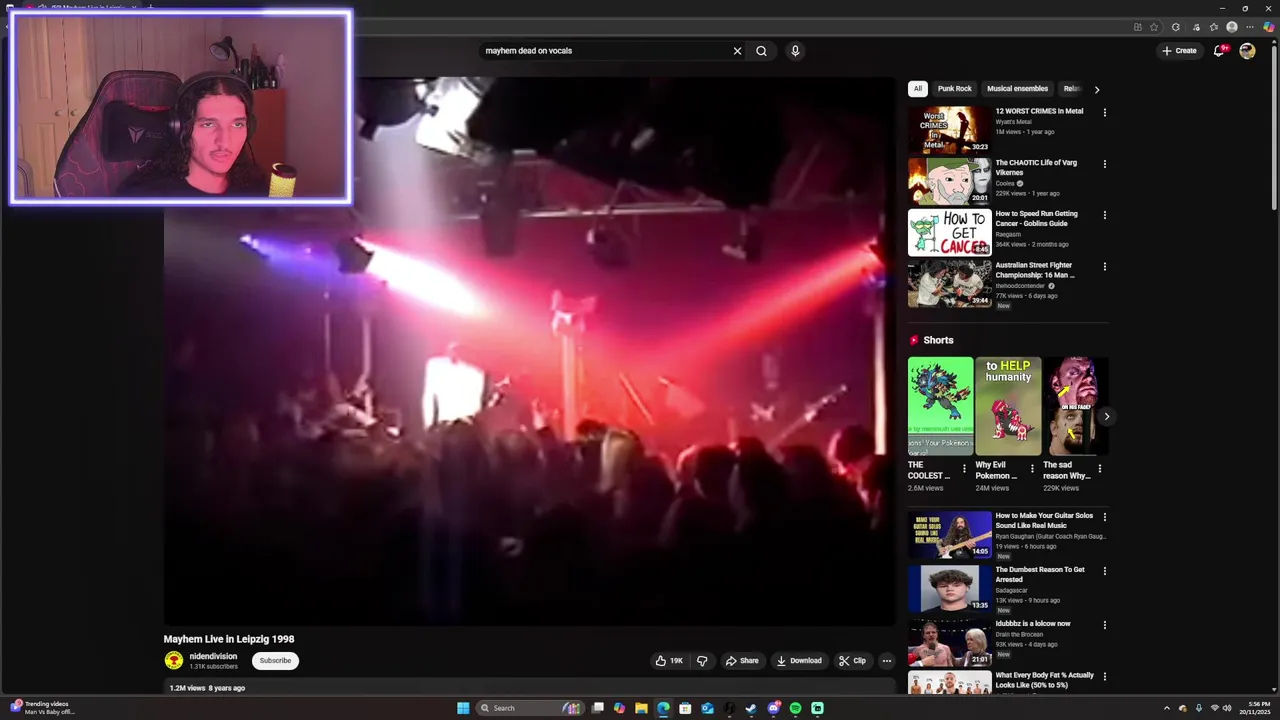Open Outlook from taskbar
Screen dimensions: 1280x720
(x=707, y=708)
